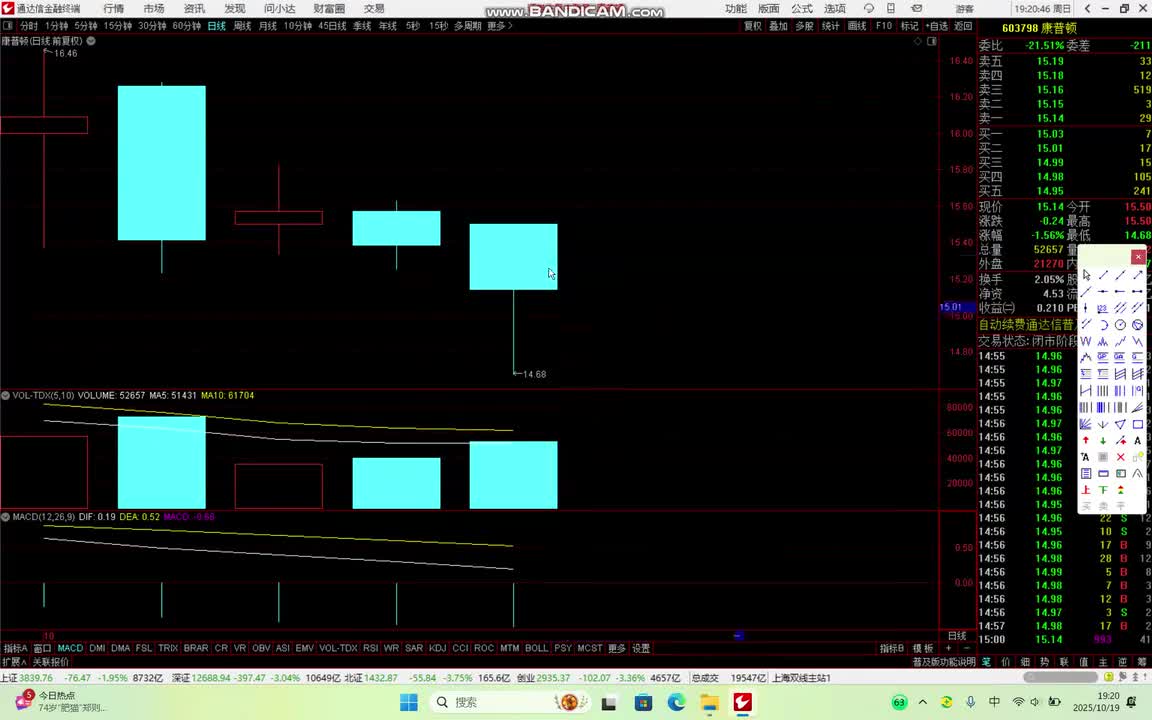
Task: Click the side panel icon beside diamond
Action: tap(932, 41)
